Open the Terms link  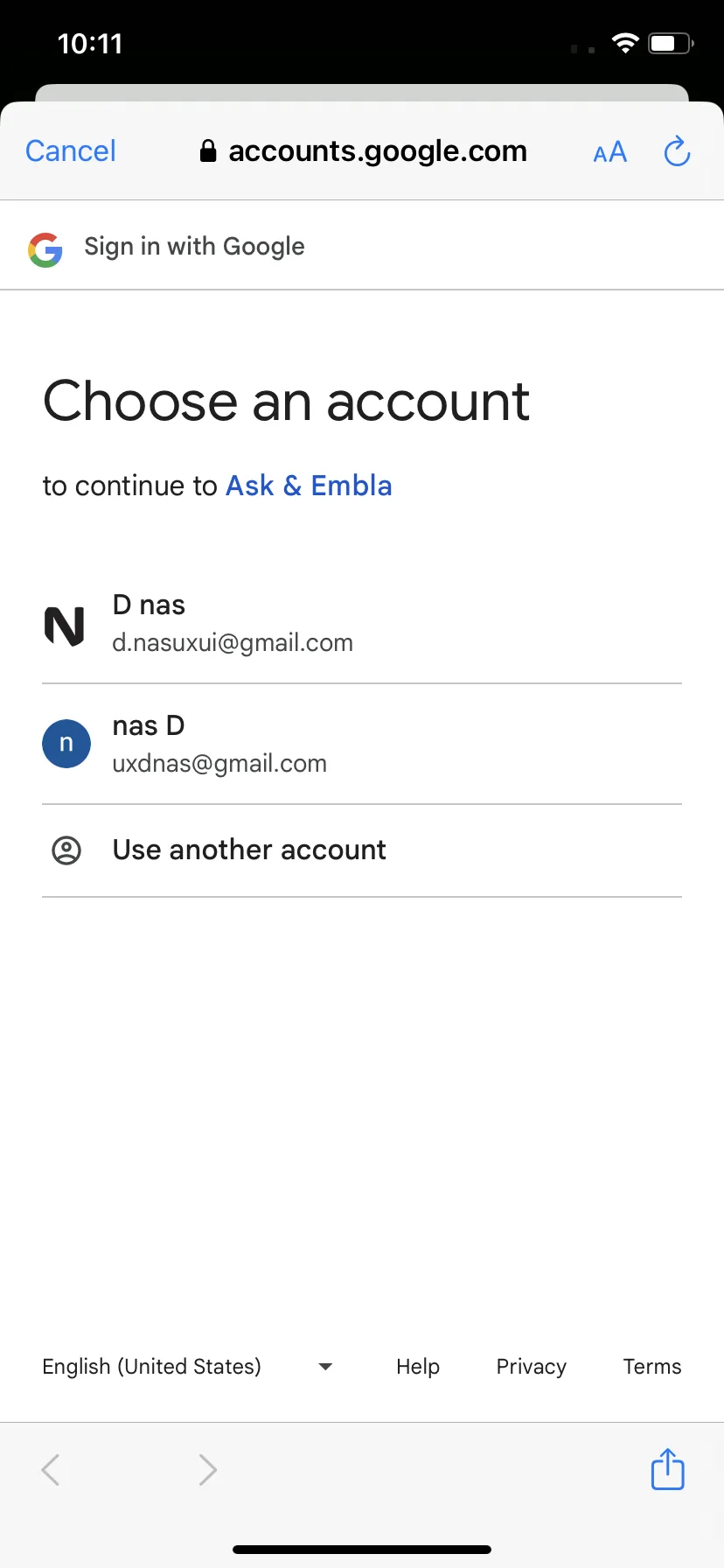[651, 1367]
